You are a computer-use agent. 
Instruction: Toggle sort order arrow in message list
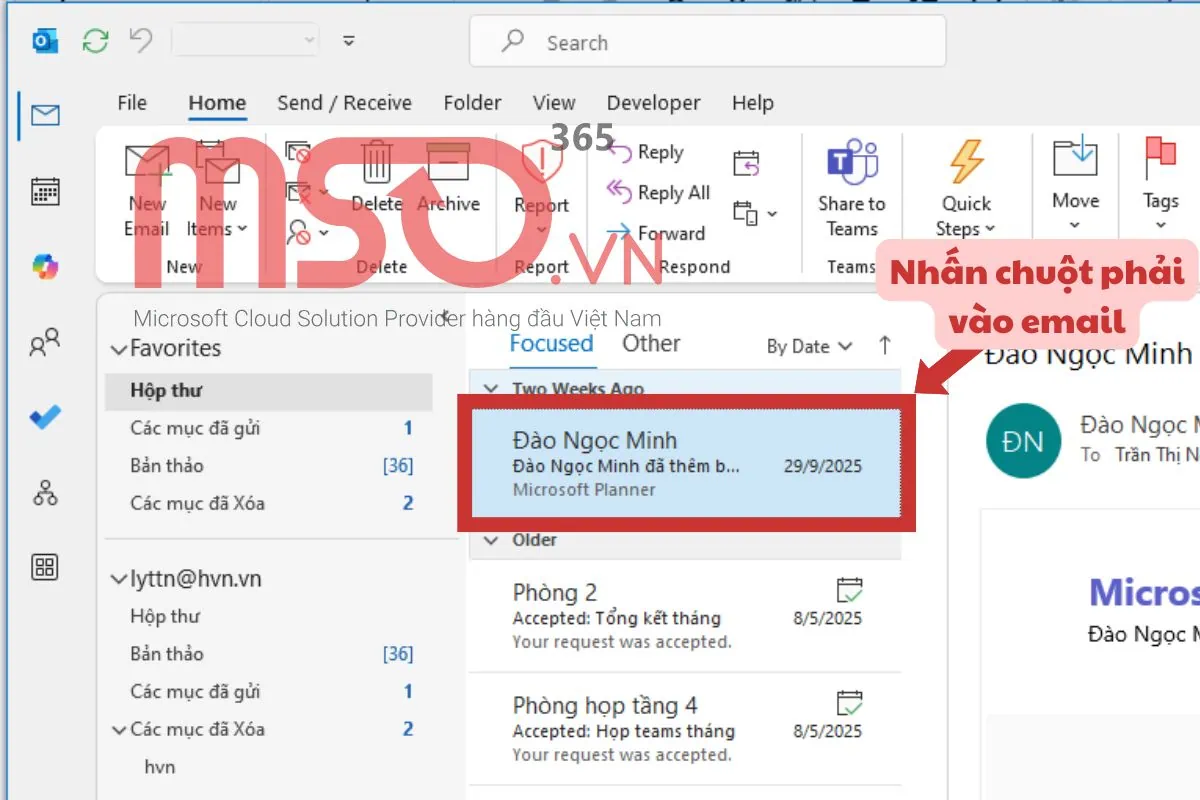[884, 345]
